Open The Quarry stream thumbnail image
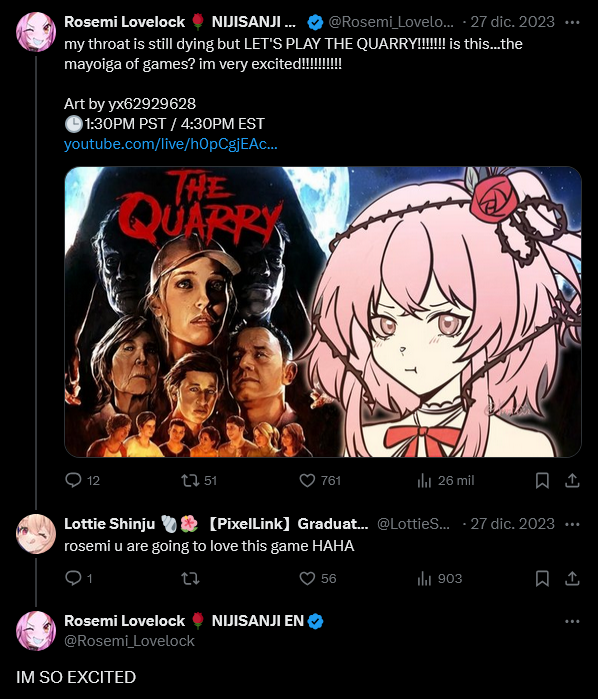Viewport: 598px width, 699px height. tap(323, 312)
